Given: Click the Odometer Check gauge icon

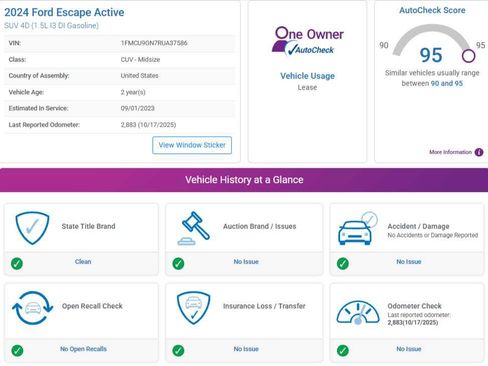Looking at the screenshot, I should (358, 312).
